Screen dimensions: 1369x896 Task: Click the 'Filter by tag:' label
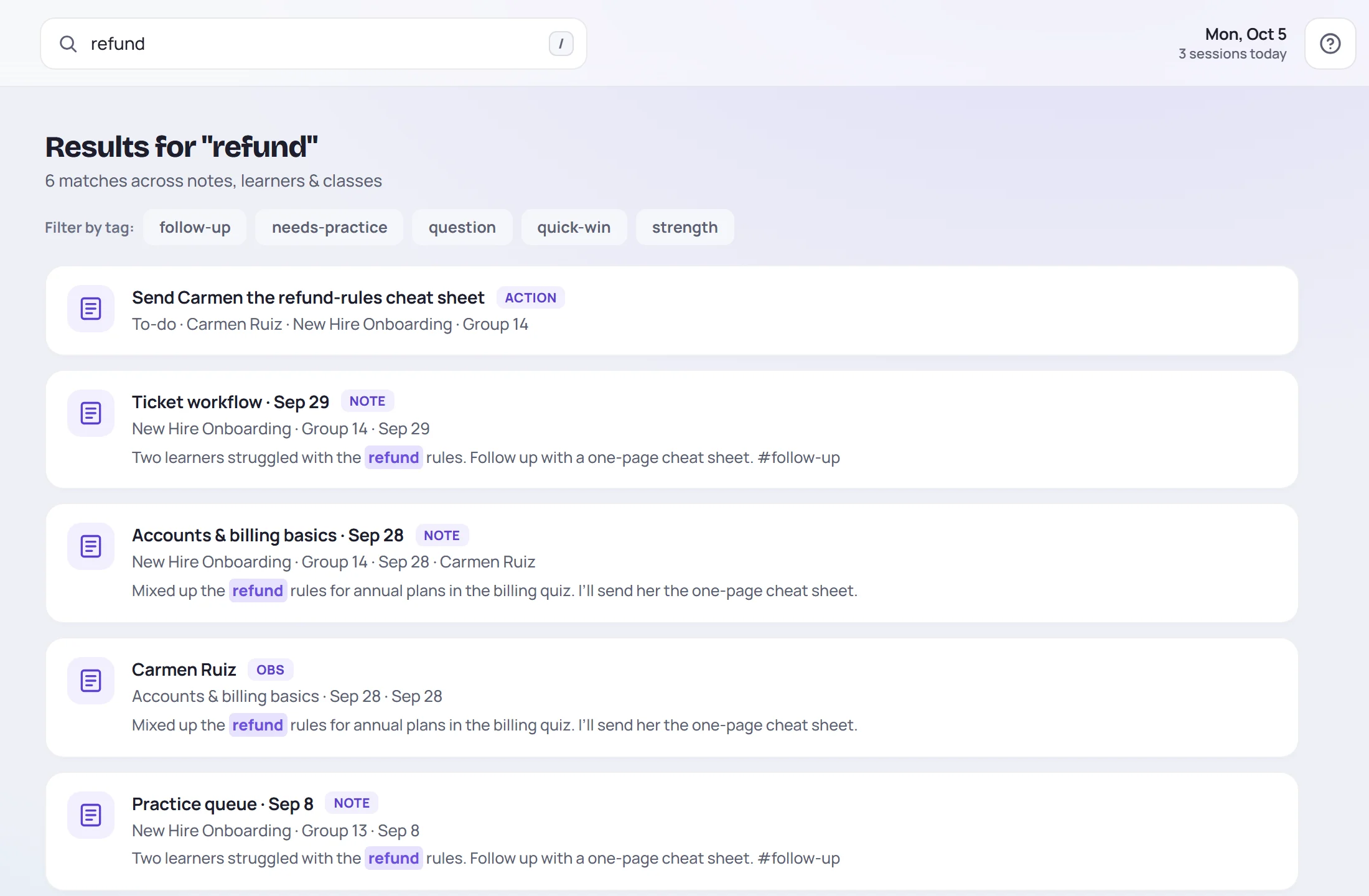[90, 227]
